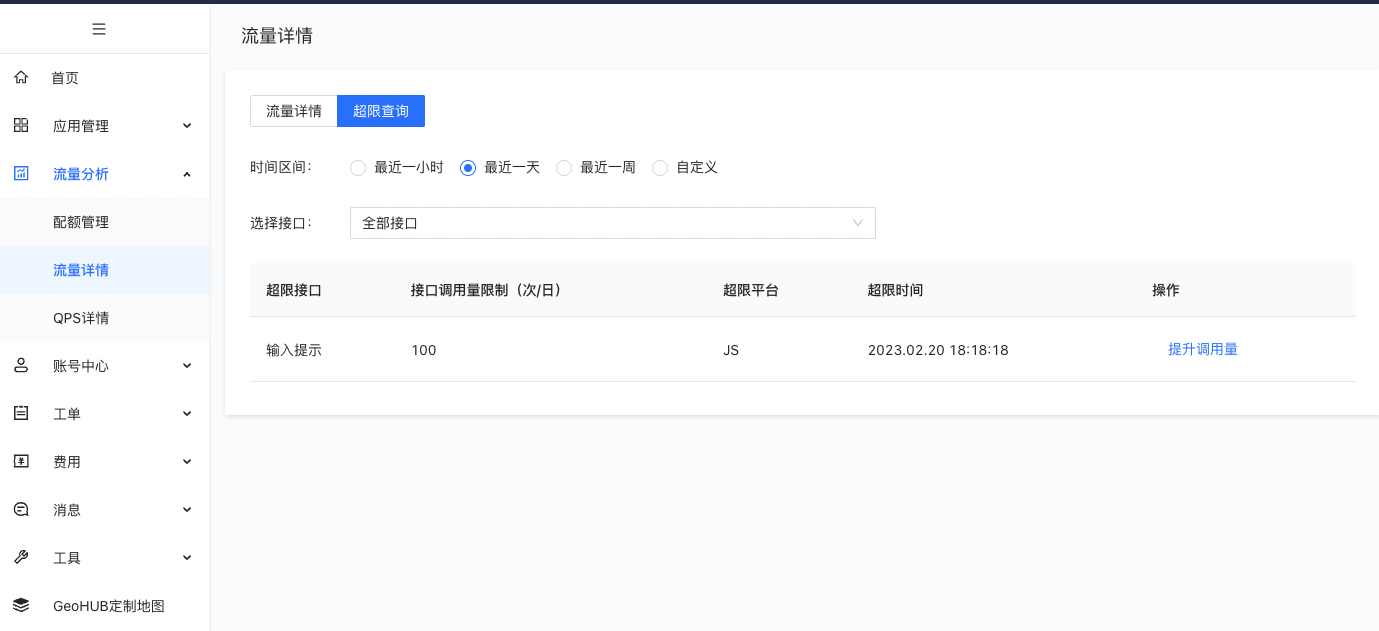Expand the 工具 menu chevron
This screenshot has height=631, width=1379.
187,558
